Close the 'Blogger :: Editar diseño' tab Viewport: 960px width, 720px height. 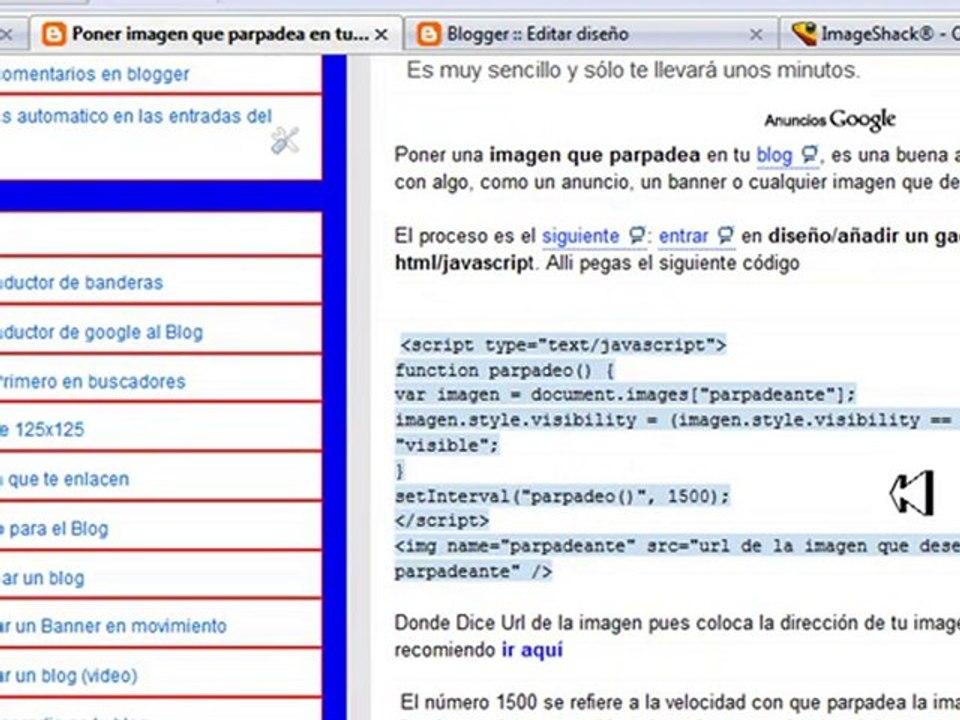tap(756, 35)
